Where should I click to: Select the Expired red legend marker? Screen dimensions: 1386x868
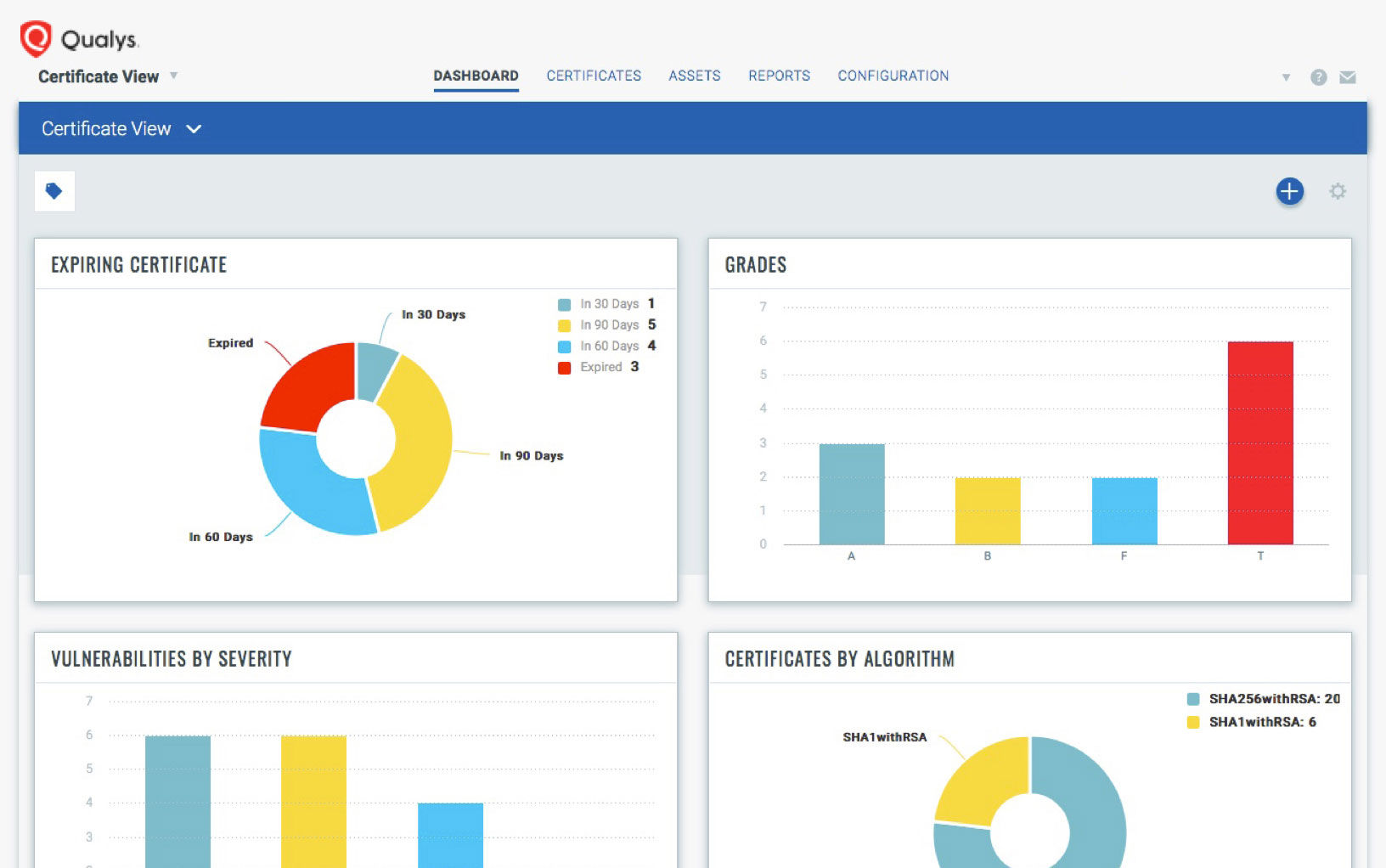[564, 366]
